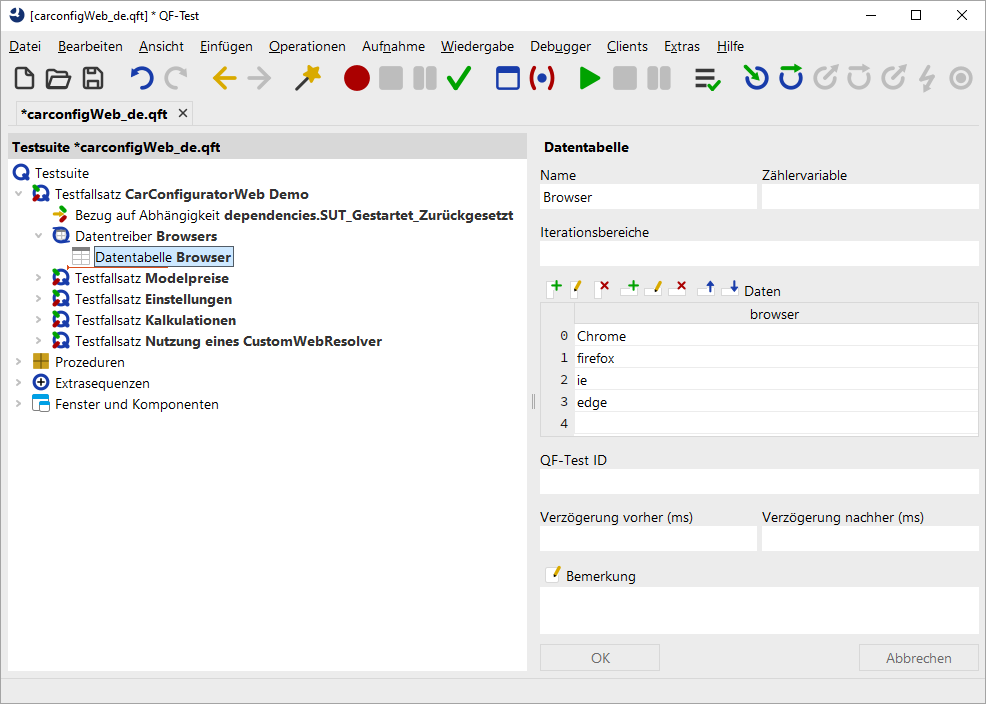Select the root Testsuite node

click(62, 173)
